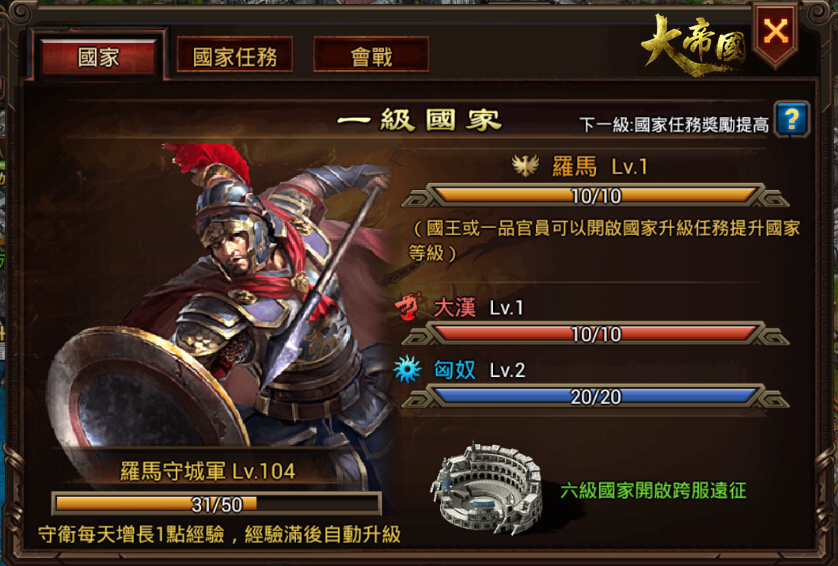The height and width of the screenshot is (566, 838).
Task: Click the red dragon emblem beside 大漢
Action: click(409, 306)
